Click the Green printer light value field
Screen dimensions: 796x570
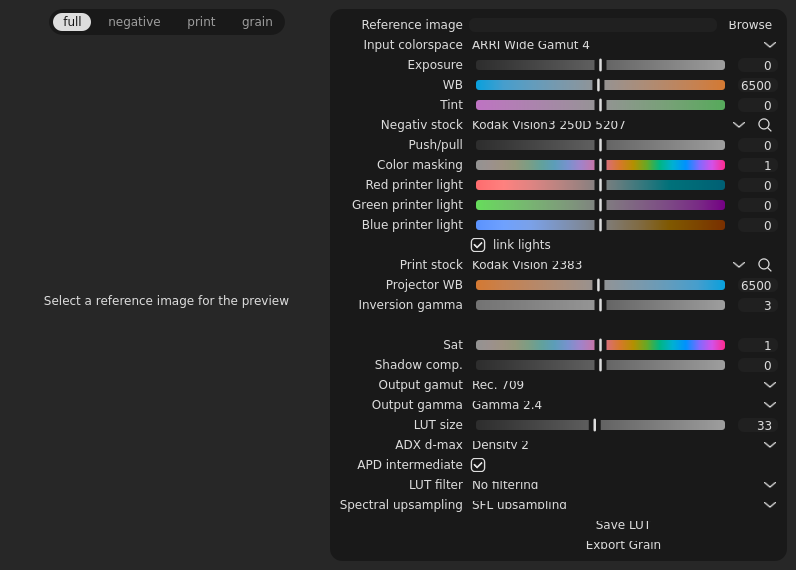click(x=756, y=206)
